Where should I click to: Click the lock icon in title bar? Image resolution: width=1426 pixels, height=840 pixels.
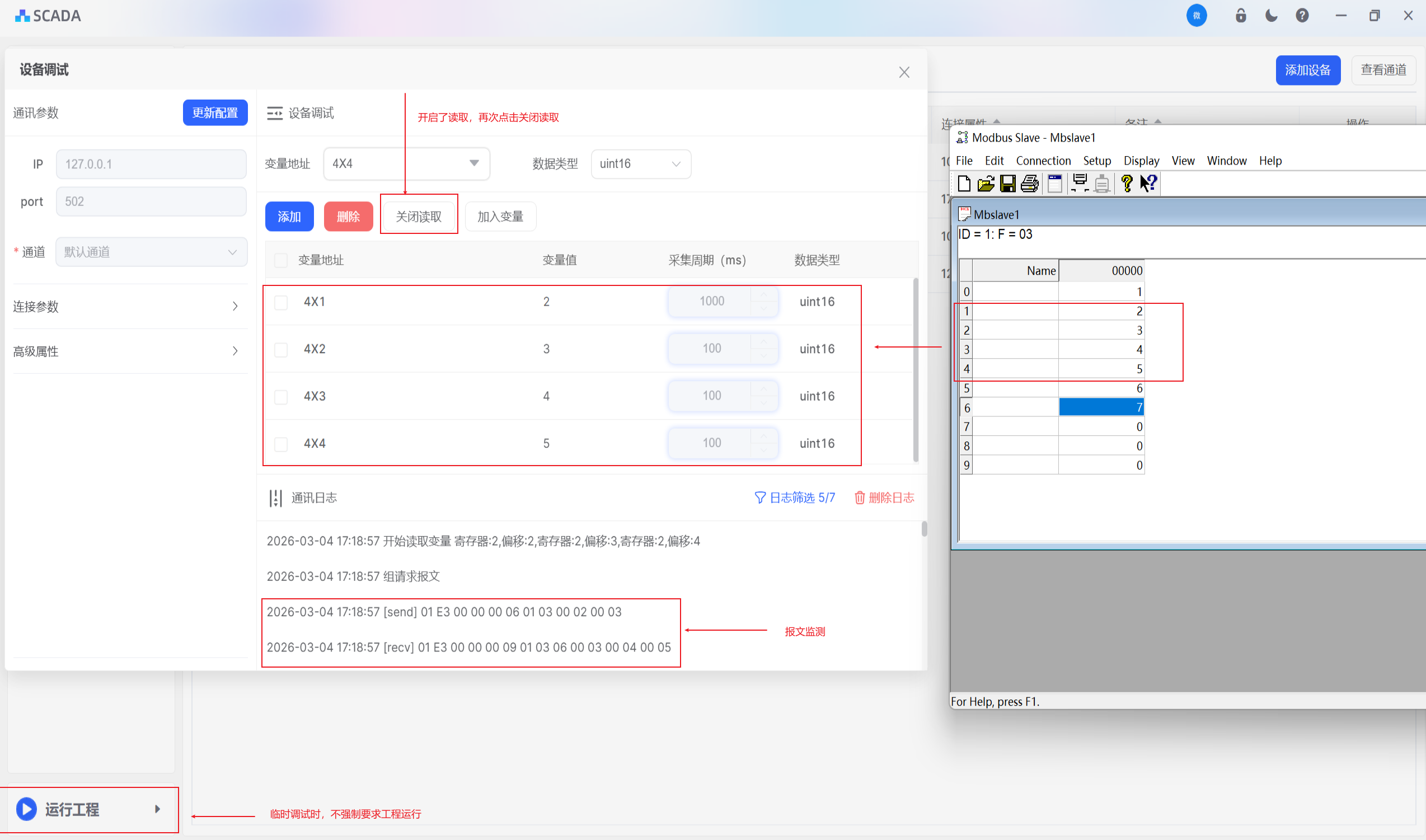[1240, 15]
